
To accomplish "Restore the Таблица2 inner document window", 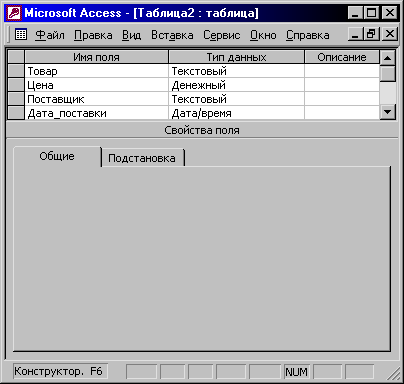I will tap(371, 34).
